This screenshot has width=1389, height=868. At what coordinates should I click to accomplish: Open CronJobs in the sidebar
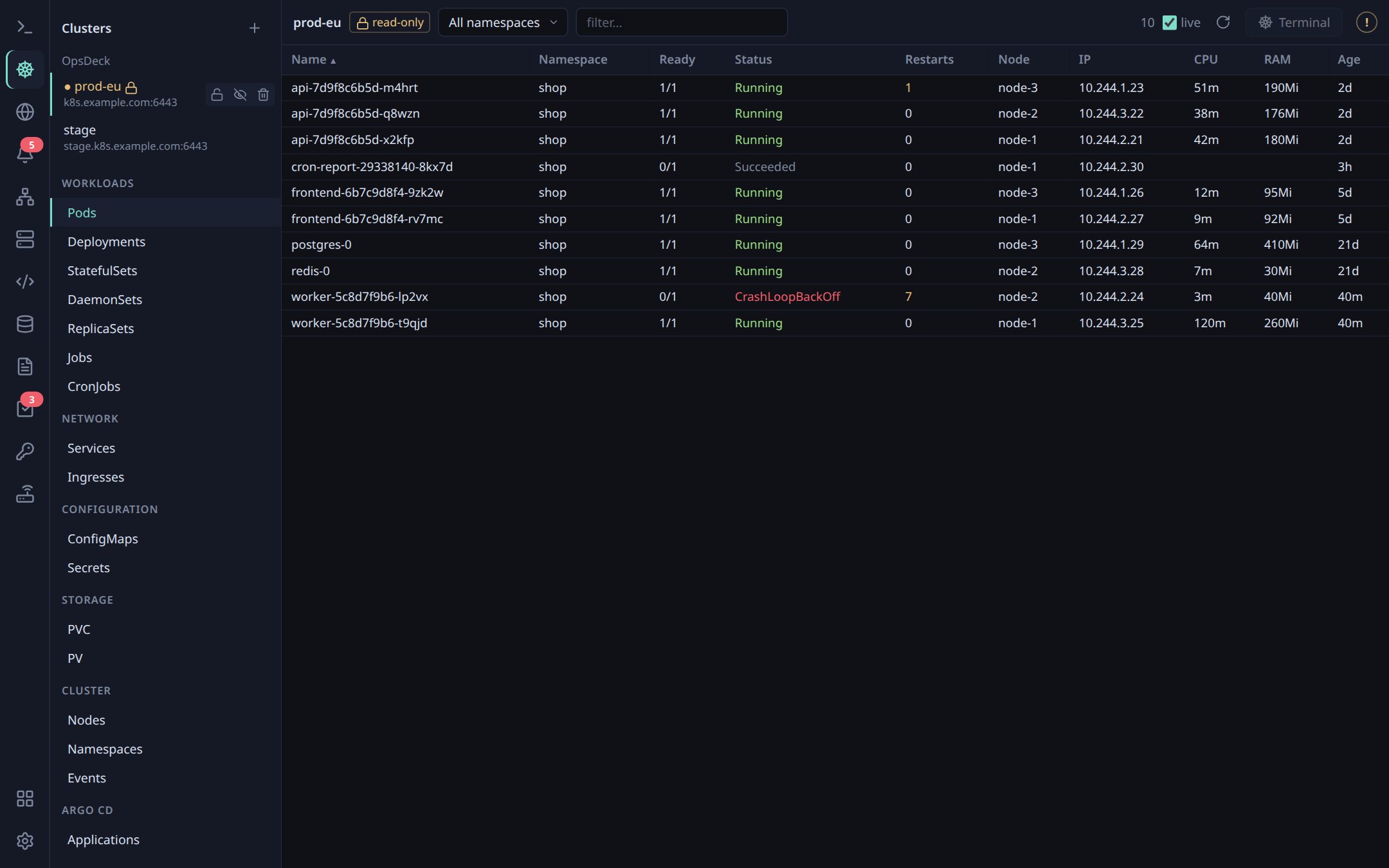click(x=165, y=386)
